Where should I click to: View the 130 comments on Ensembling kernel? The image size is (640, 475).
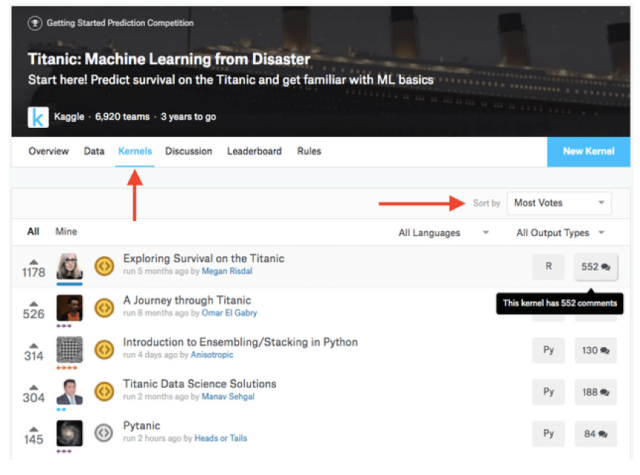coord(596,350)
